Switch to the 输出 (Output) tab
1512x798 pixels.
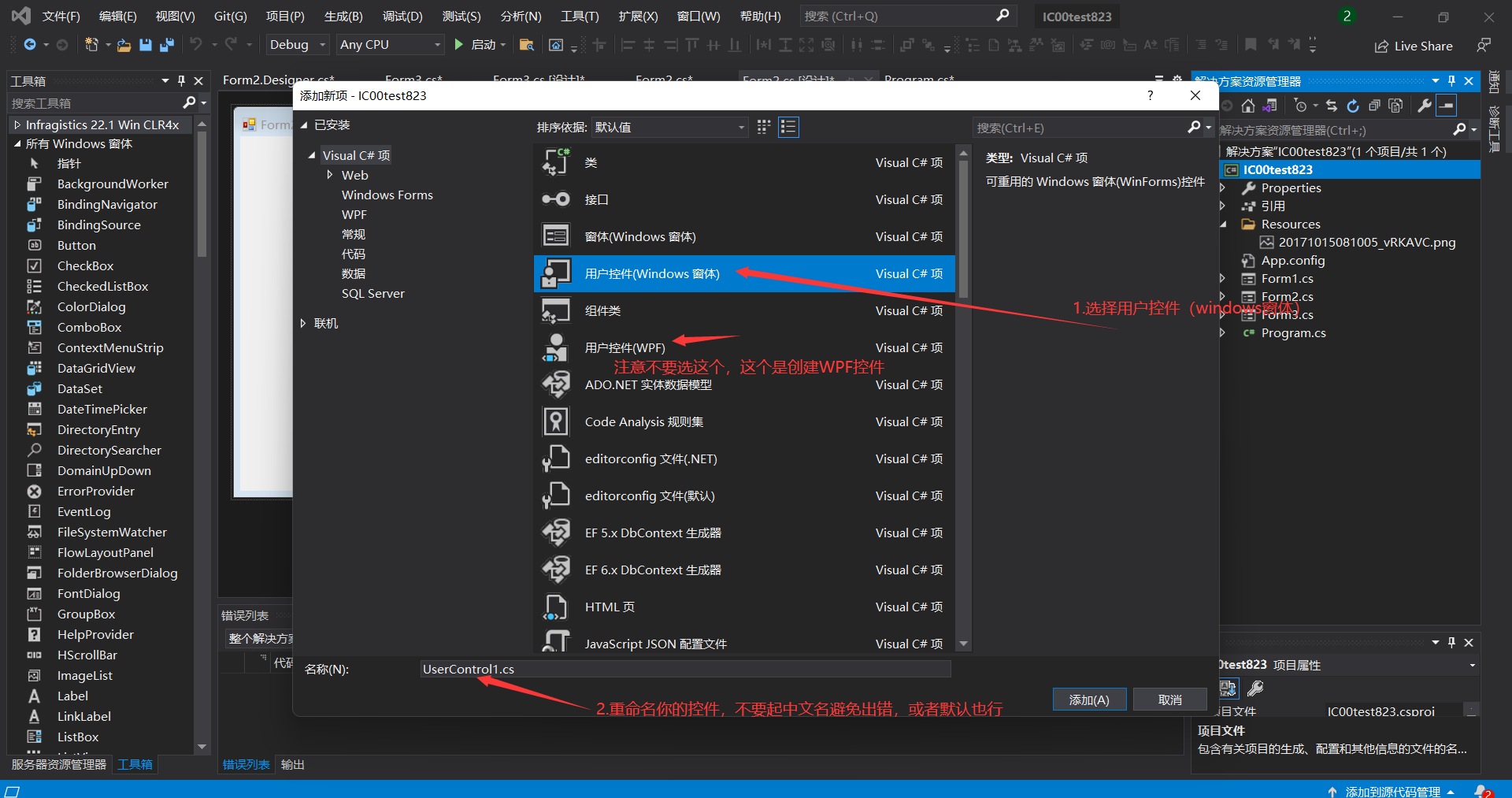(x=293, y=764)
